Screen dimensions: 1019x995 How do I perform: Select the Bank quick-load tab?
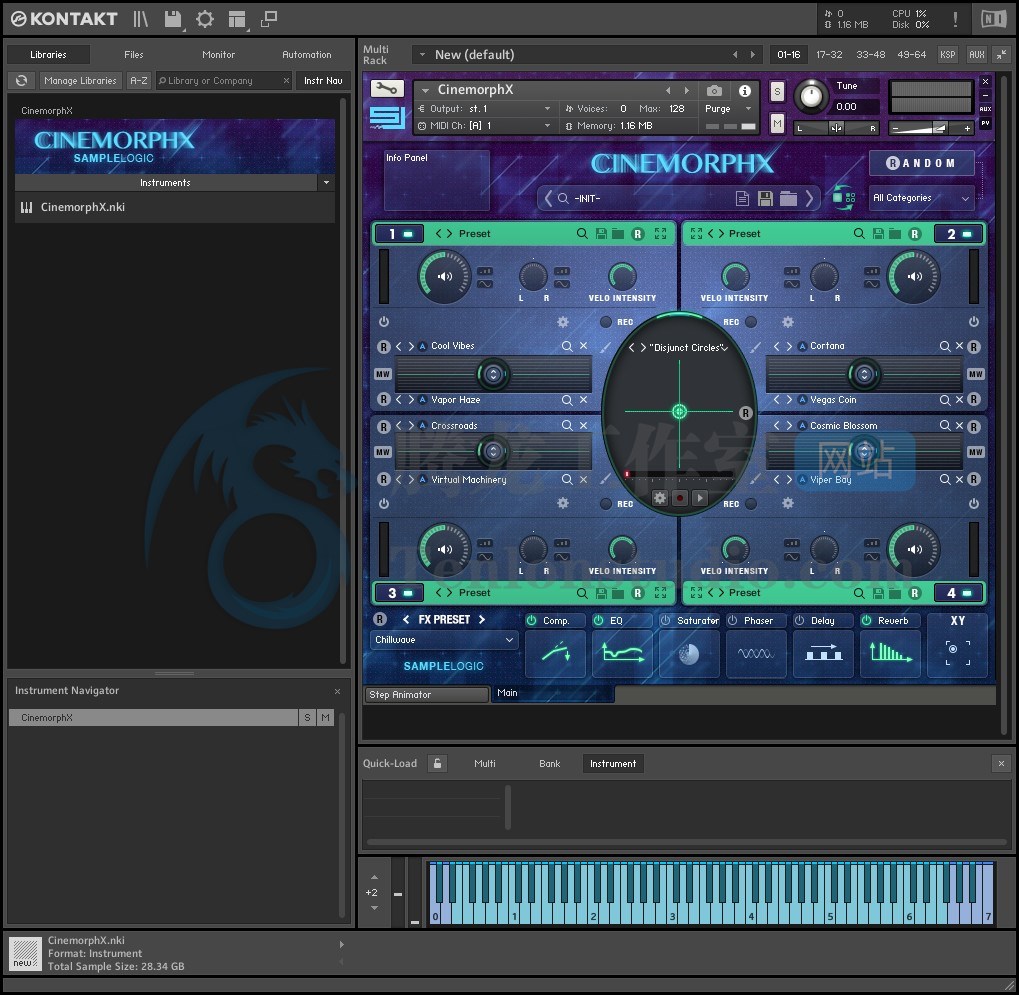pyautogui.click(x=550, y=764)
